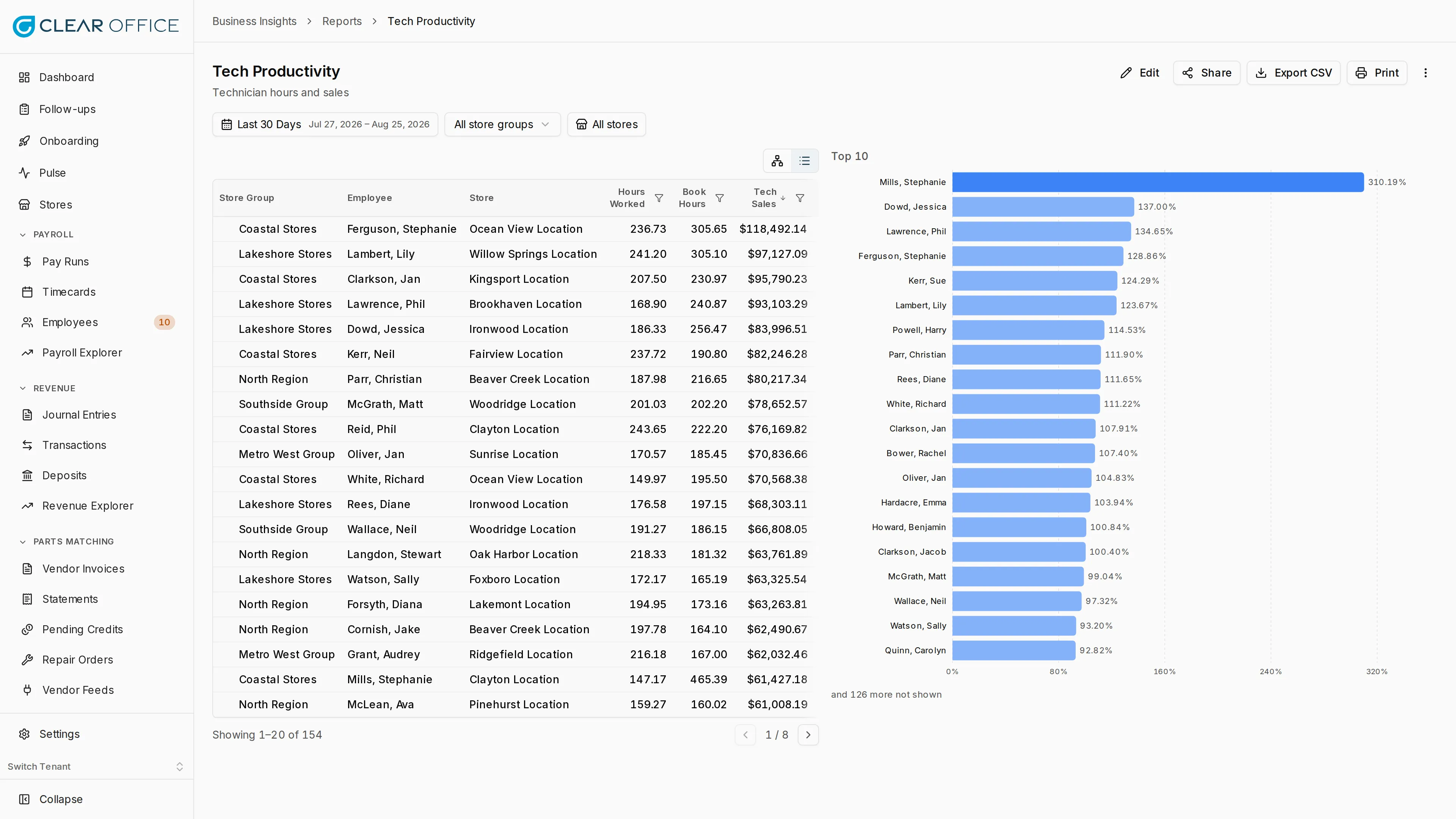Share the Tech Productivity report
This screenshot has width=1456, height=819.
[x=1207, y=73]
